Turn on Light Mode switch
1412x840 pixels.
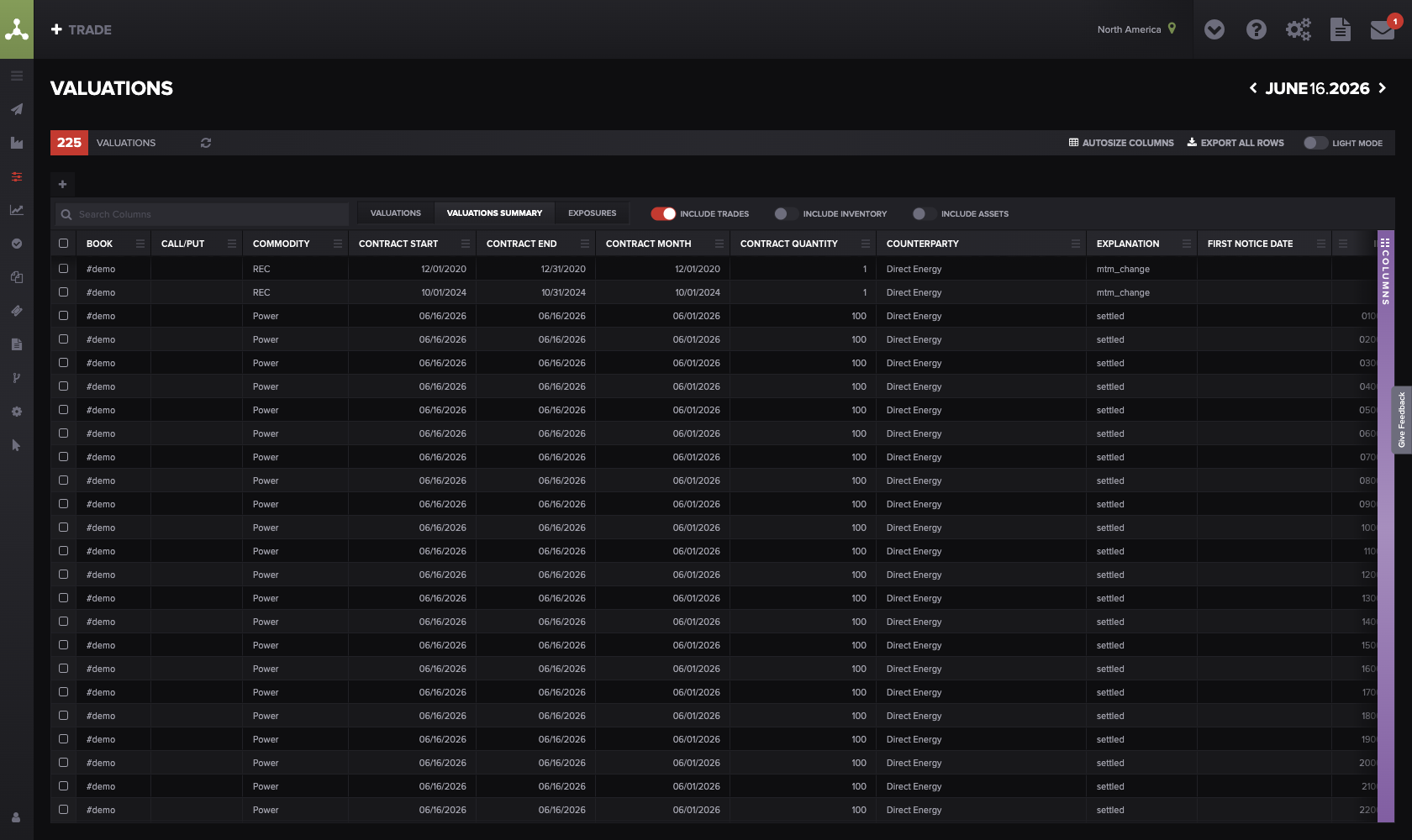coord(1315,143)
